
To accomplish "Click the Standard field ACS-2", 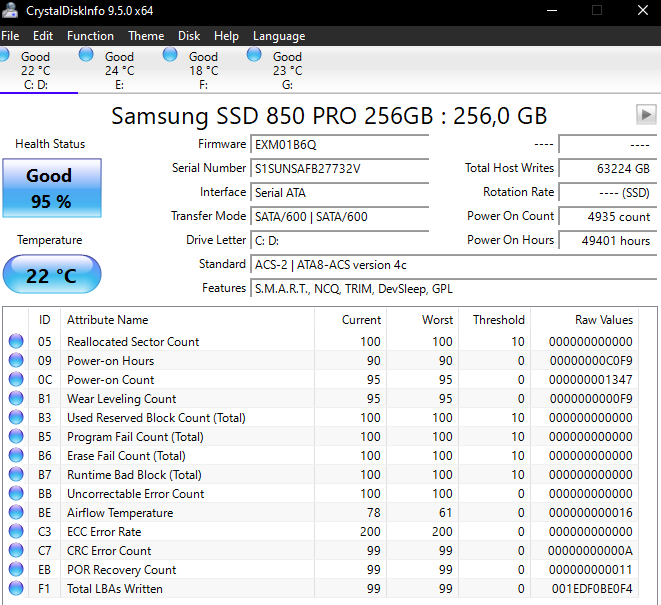I will point(454,265).
